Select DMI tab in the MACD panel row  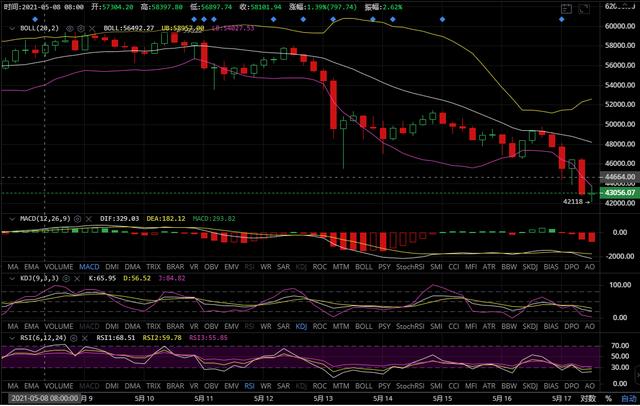click(112, 267)
